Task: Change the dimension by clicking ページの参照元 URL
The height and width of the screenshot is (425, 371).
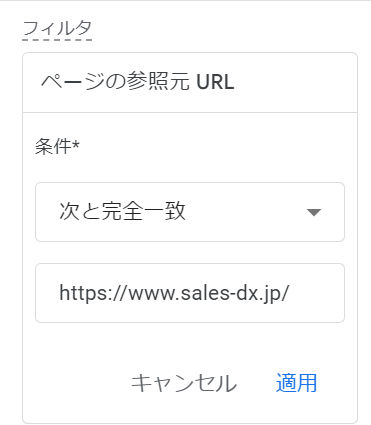Action: [x=138, y=82]
